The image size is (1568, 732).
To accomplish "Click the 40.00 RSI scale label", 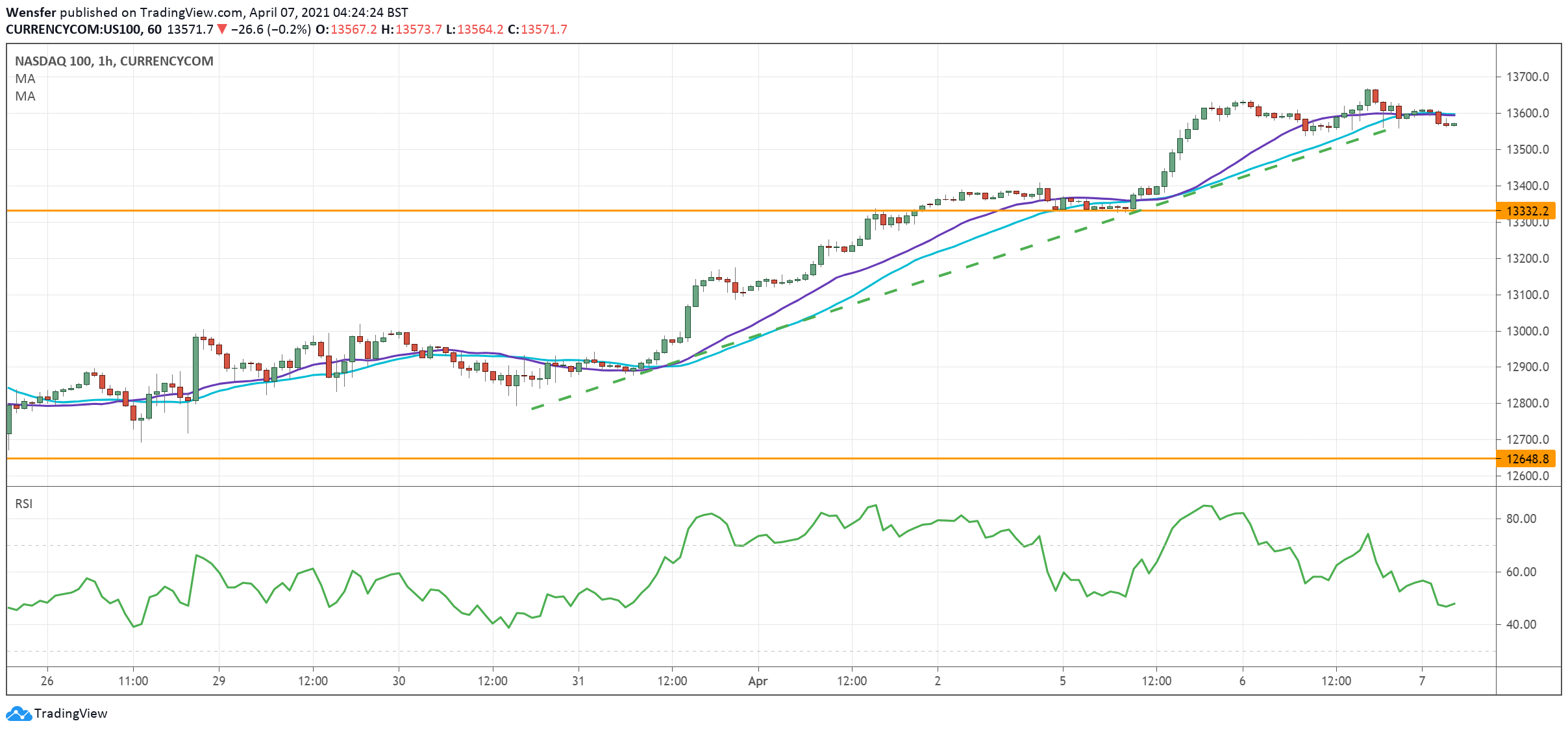I will pos(1521,624).
